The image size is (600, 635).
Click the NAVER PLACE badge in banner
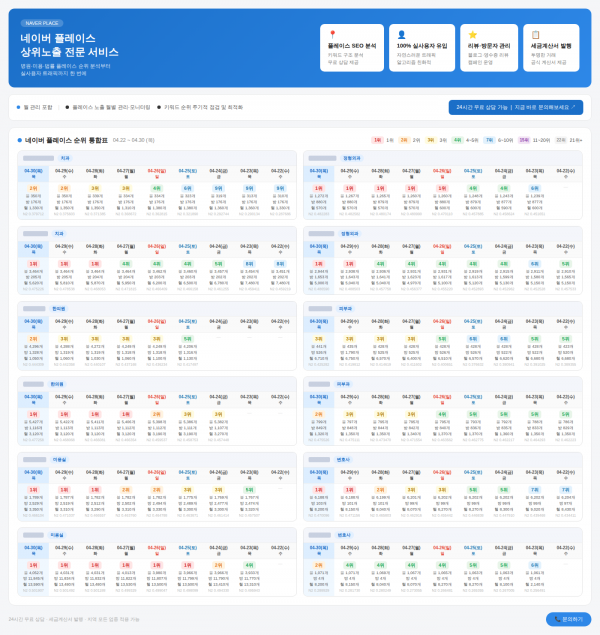[41, 22]
